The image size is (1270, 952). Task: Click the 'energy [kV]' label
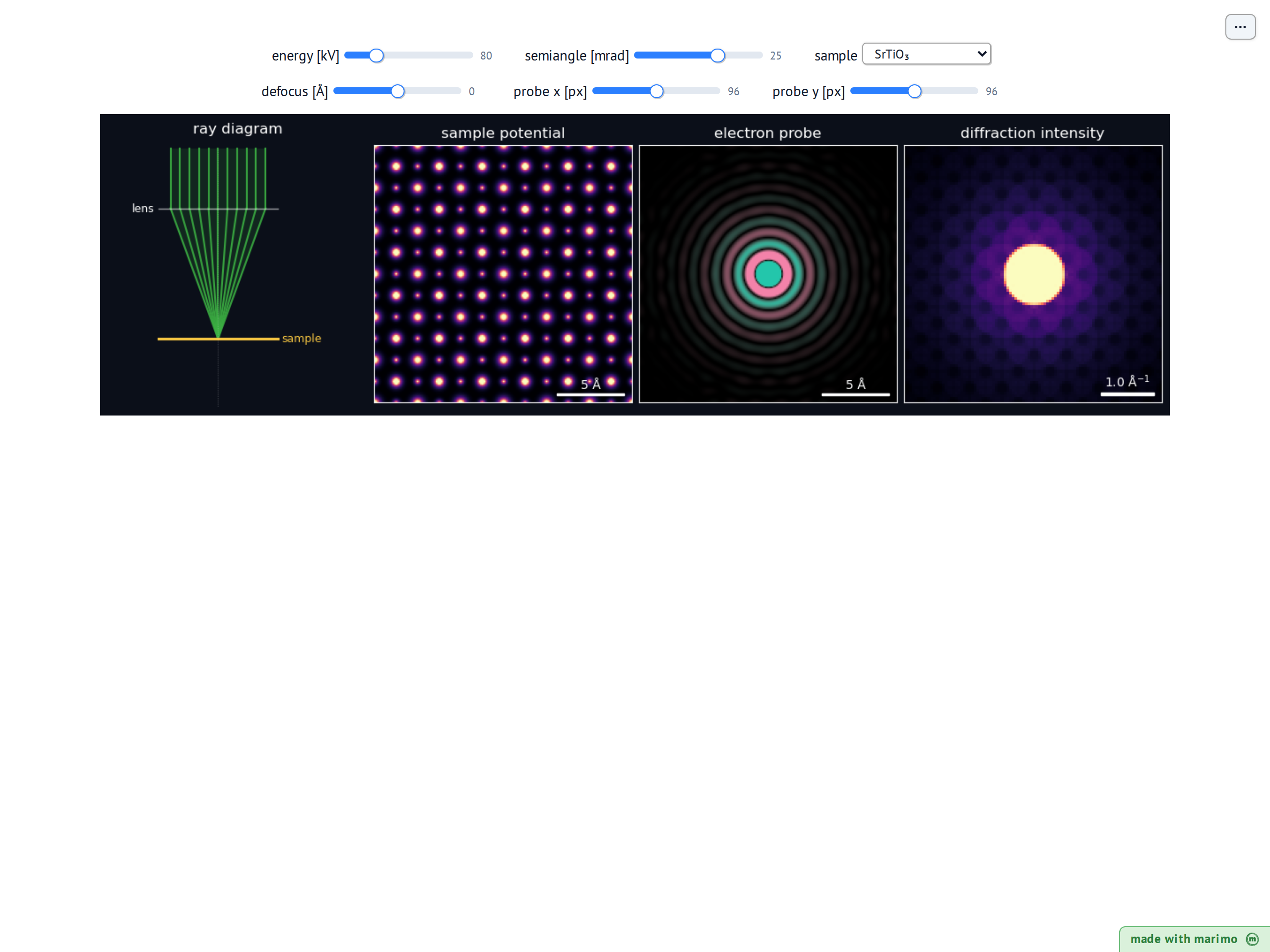tap(306, 56)
